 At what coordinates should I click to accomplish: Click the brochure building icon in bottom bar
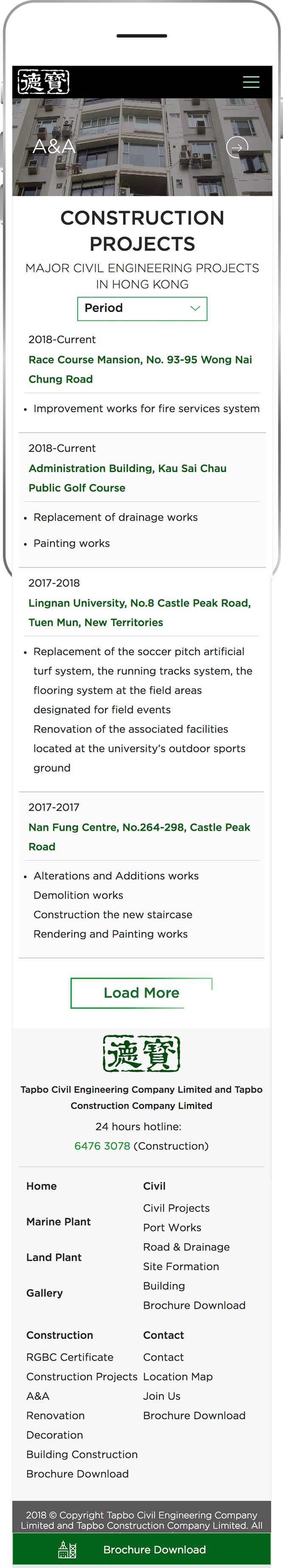click(67, 1549)
